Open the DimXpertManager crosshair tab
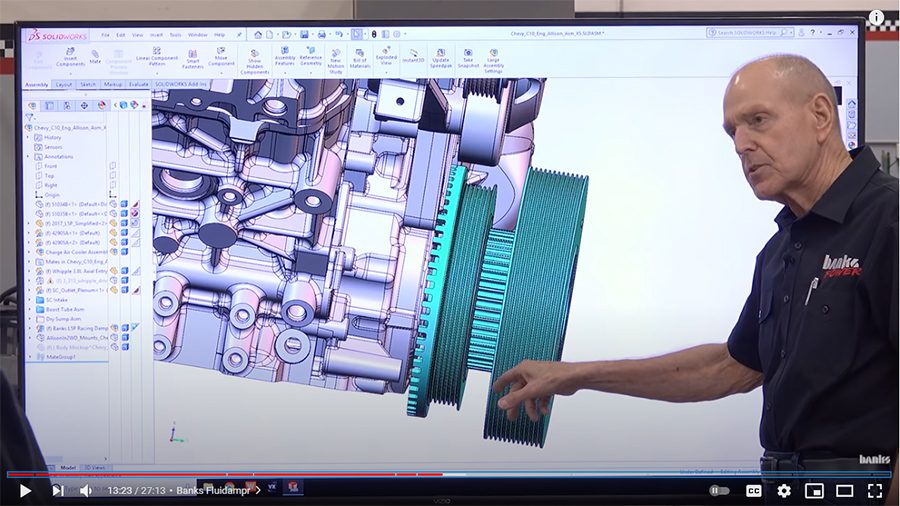The width and height of the screenshot is (900, 506). (x=84, y=106)
